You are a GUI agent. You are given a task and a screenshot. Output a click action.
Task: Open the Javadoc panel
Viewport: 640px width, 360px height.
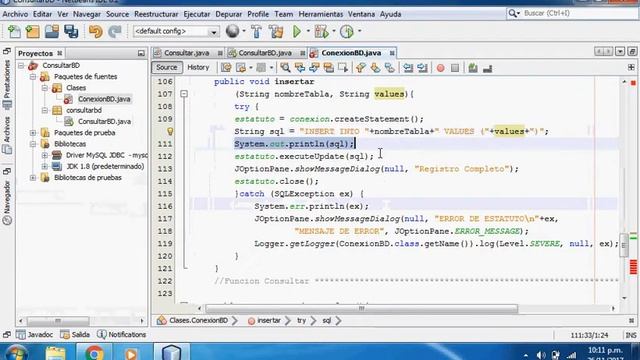click(x=35, y=335)
